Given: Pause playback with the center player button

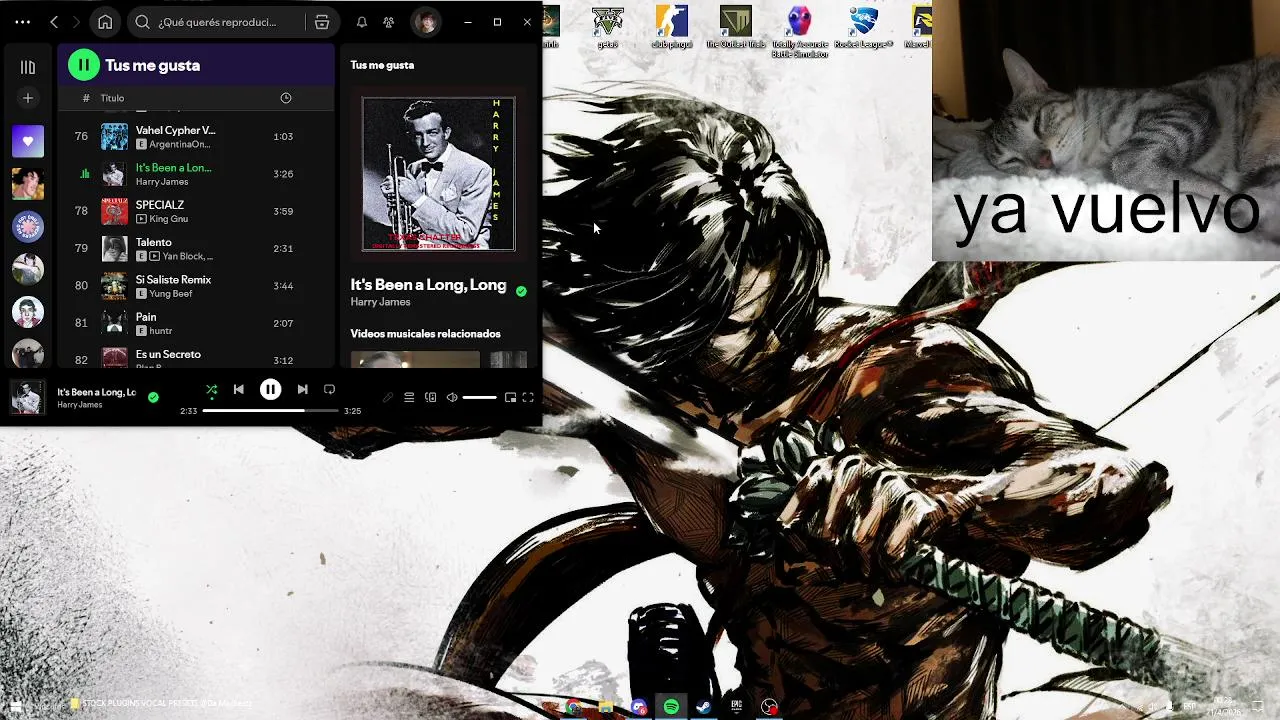Looking at the screenshot, I should [270, 390].
